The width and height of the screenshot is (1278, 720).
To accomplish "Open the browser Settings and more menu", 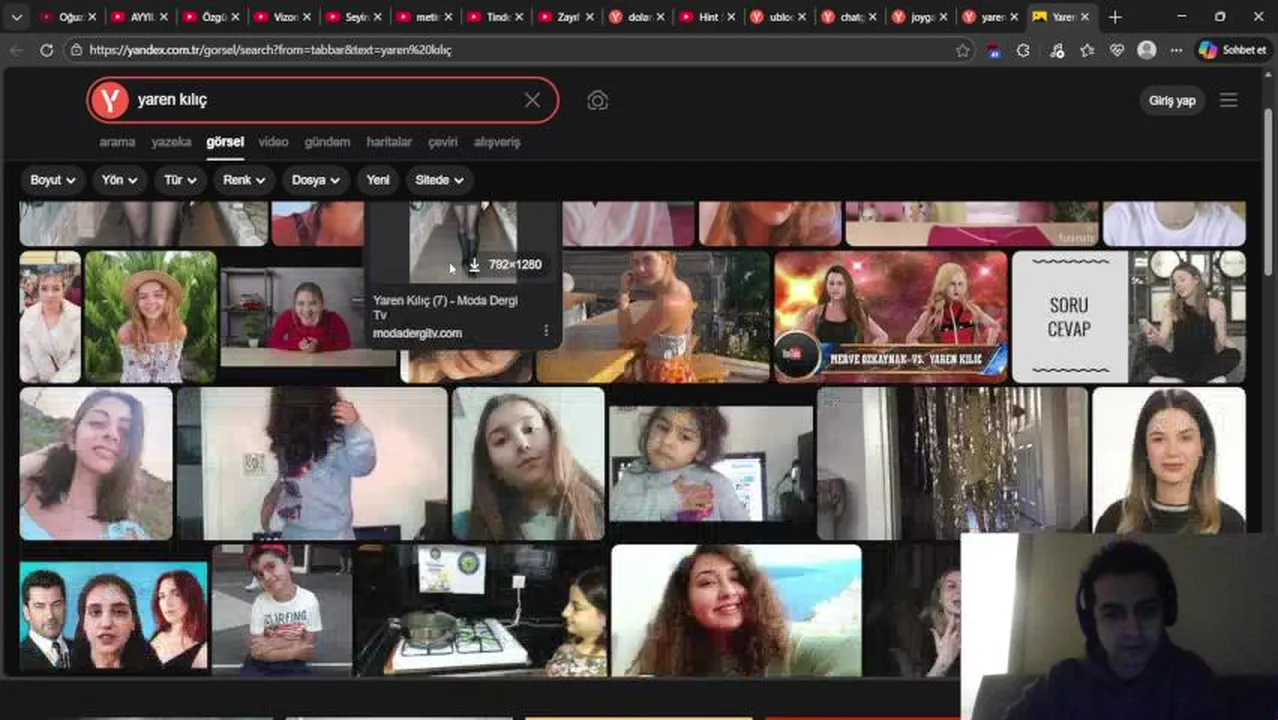I will point(1176,50).
